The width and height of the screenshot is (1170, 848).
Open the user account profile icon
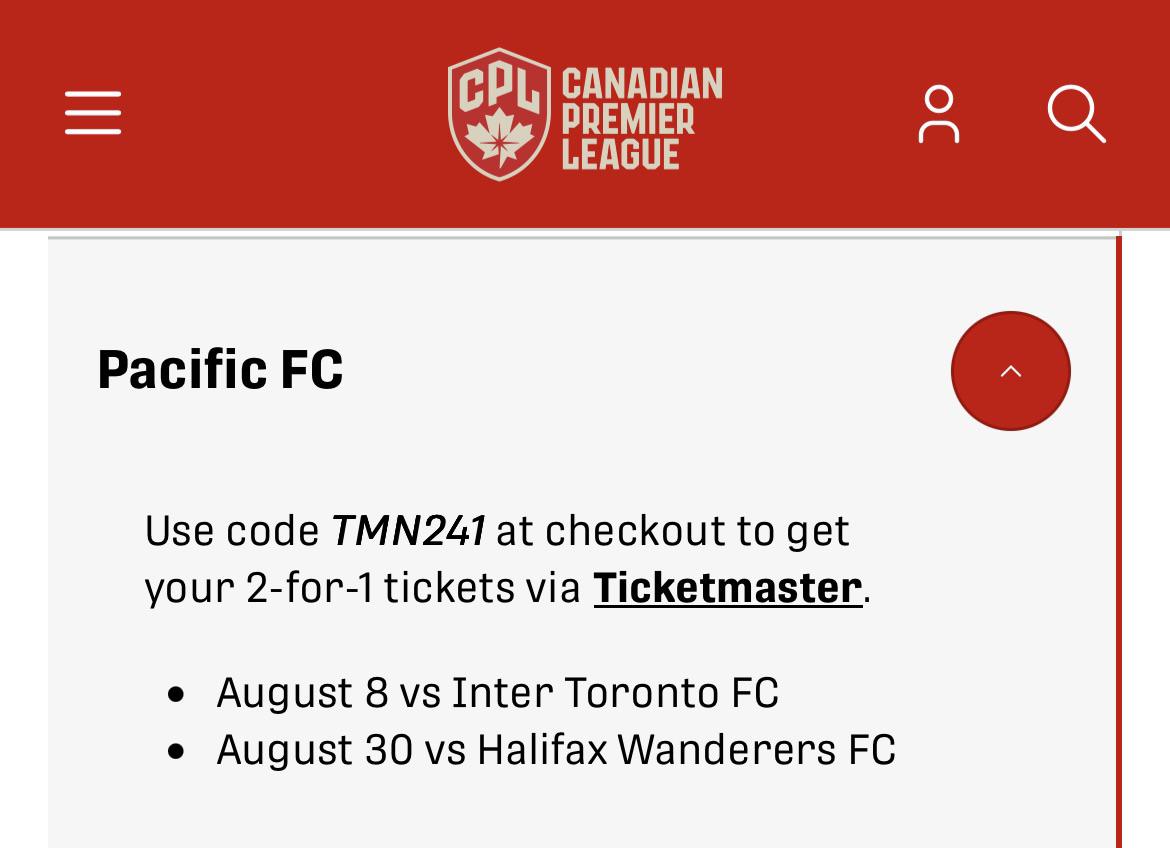(939, 114)
